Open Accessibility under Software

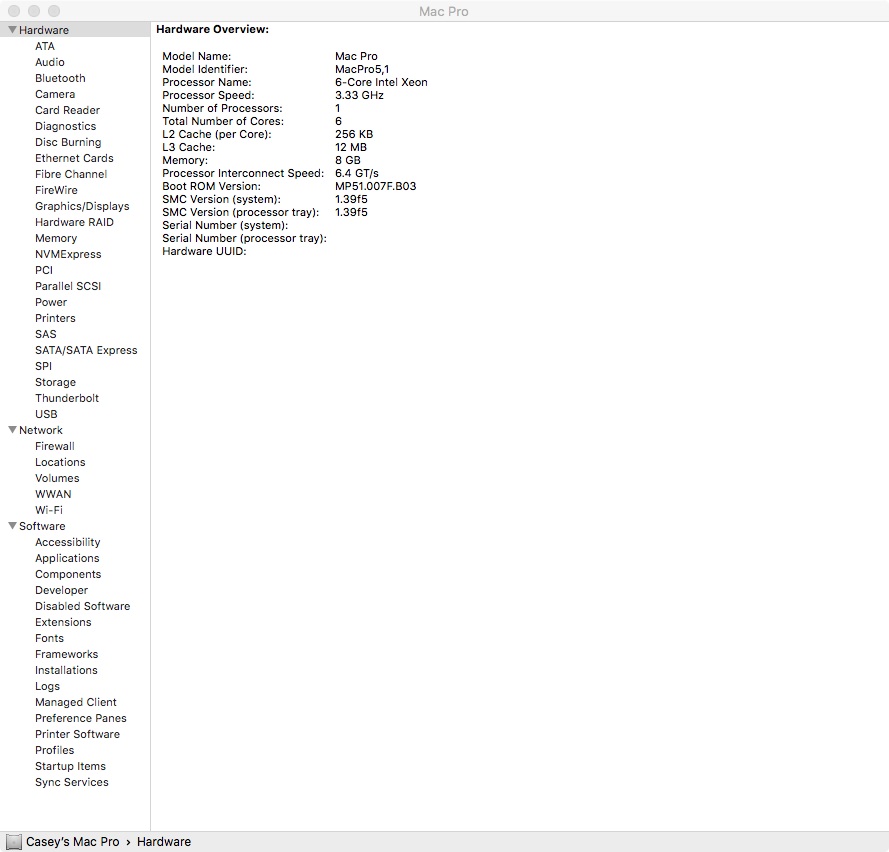pos(67,542)
